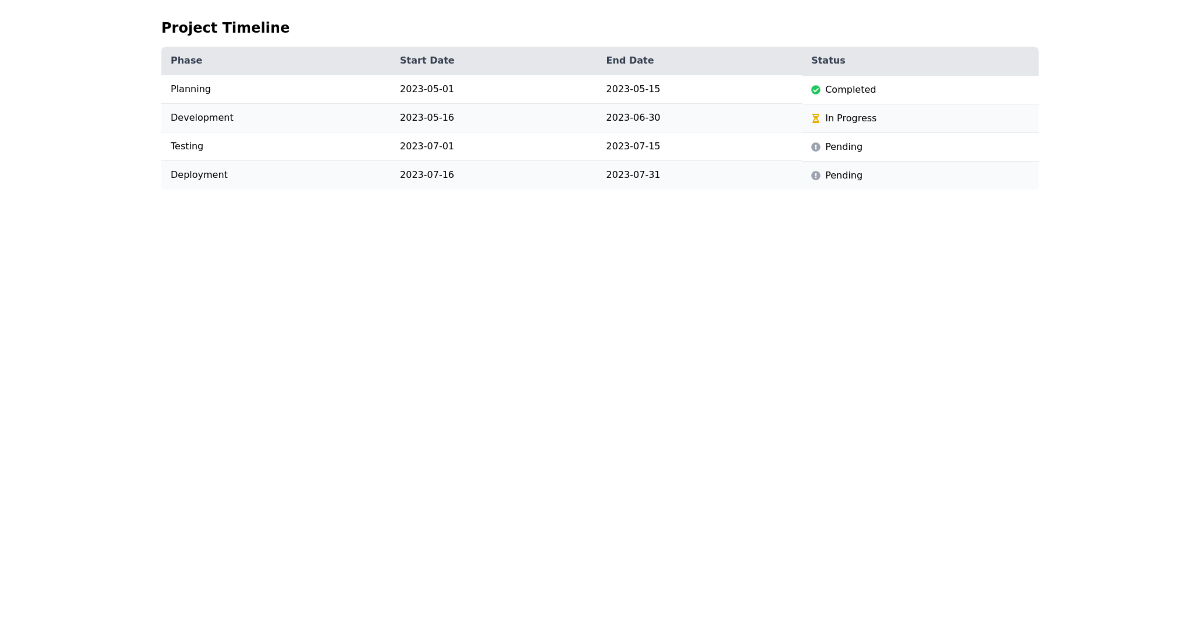
Task: Click the End Date column header
Action: (x=630, y=60)
